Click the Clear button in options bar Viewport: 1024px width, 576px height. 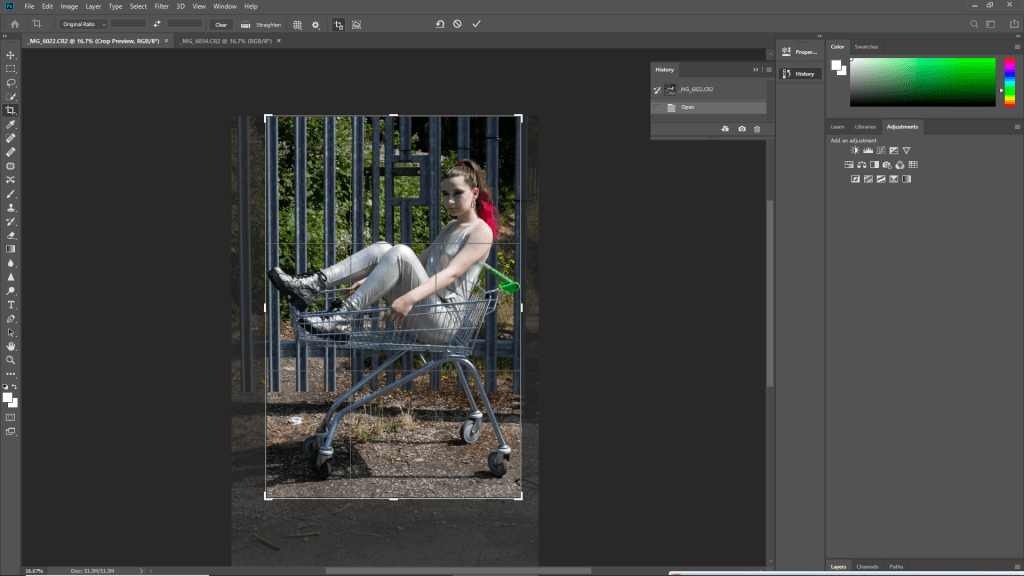(221, 24)
